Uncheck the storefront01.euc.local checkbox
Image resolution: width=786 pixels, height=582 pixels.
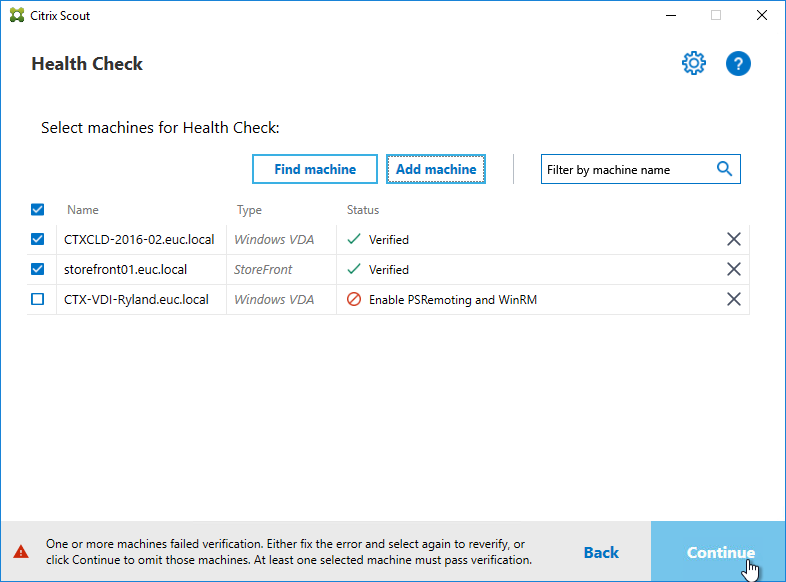38,269
